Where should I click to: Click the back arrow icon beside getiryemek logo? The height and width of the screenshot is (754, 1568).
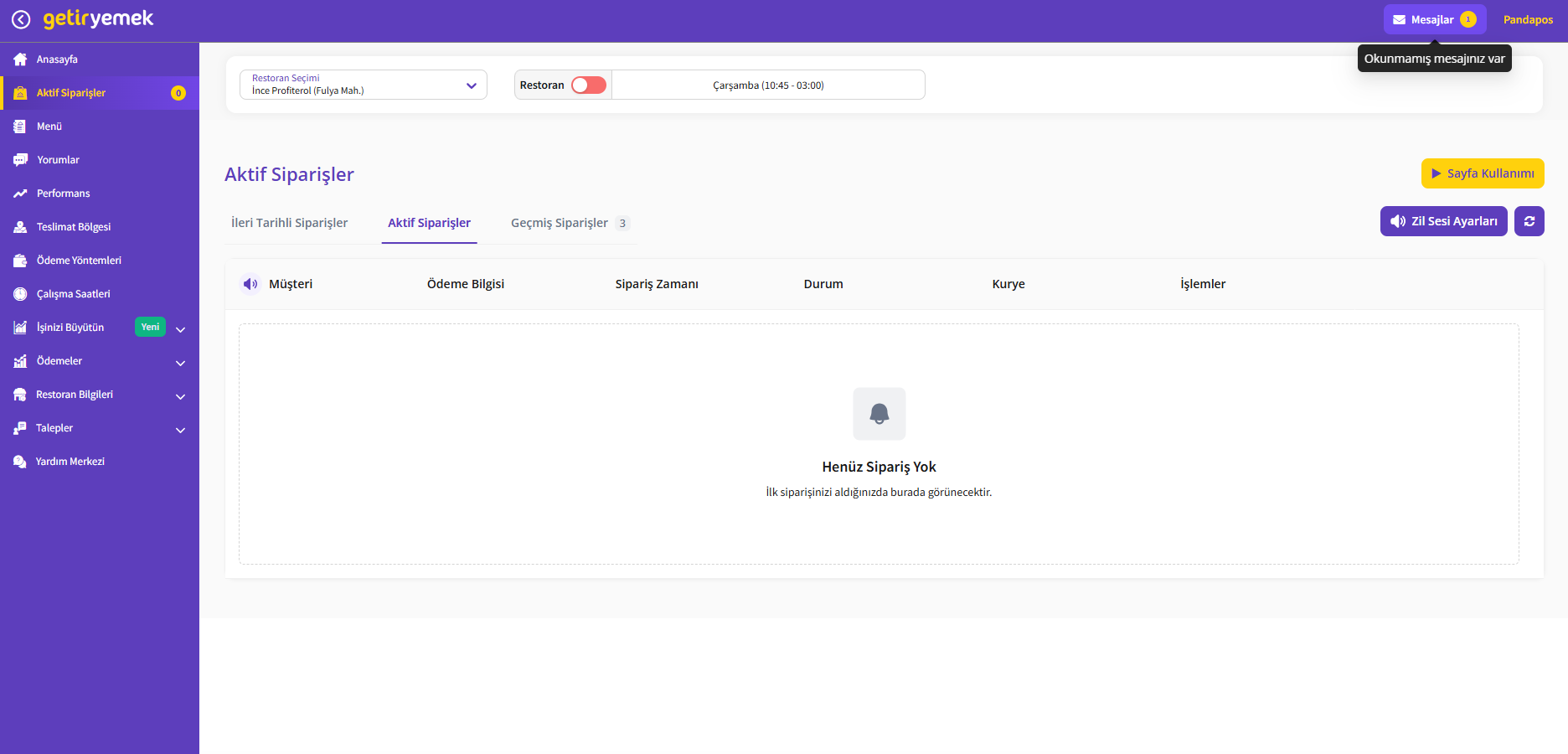[21, 19]
